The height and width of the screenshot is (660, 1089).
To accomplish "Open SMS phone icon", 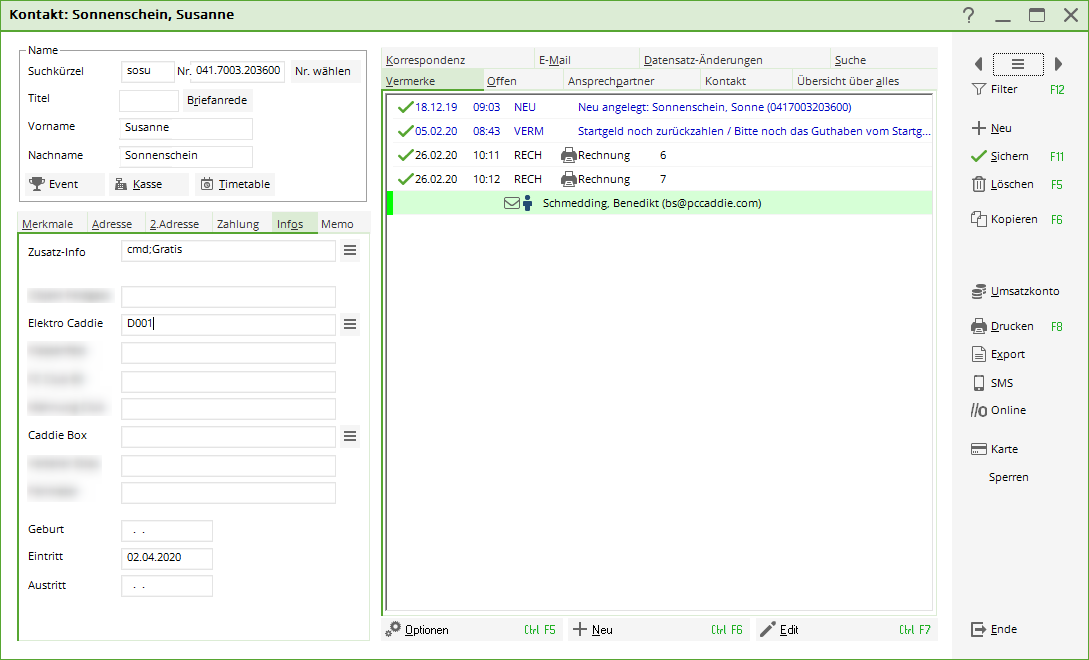I will tap(979, 383).
